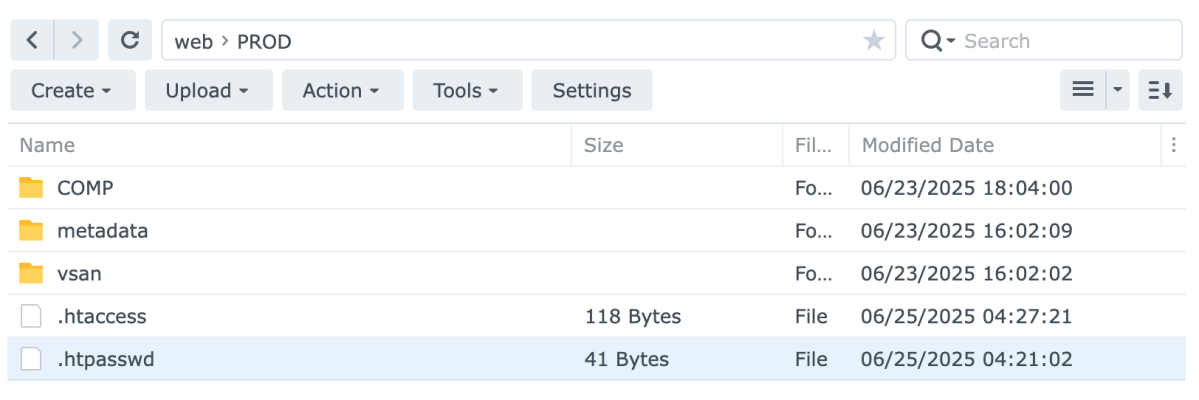Expand the Upload dropdown menu
1199x400 pixels.
(206, 91)
